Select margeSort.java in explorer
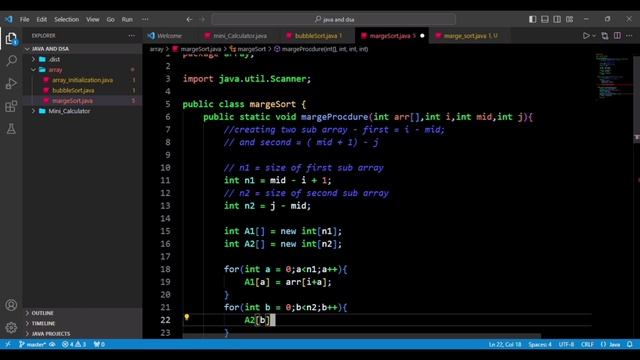The height and width of the screenshot is (360, 640). (x=82, y=100)
